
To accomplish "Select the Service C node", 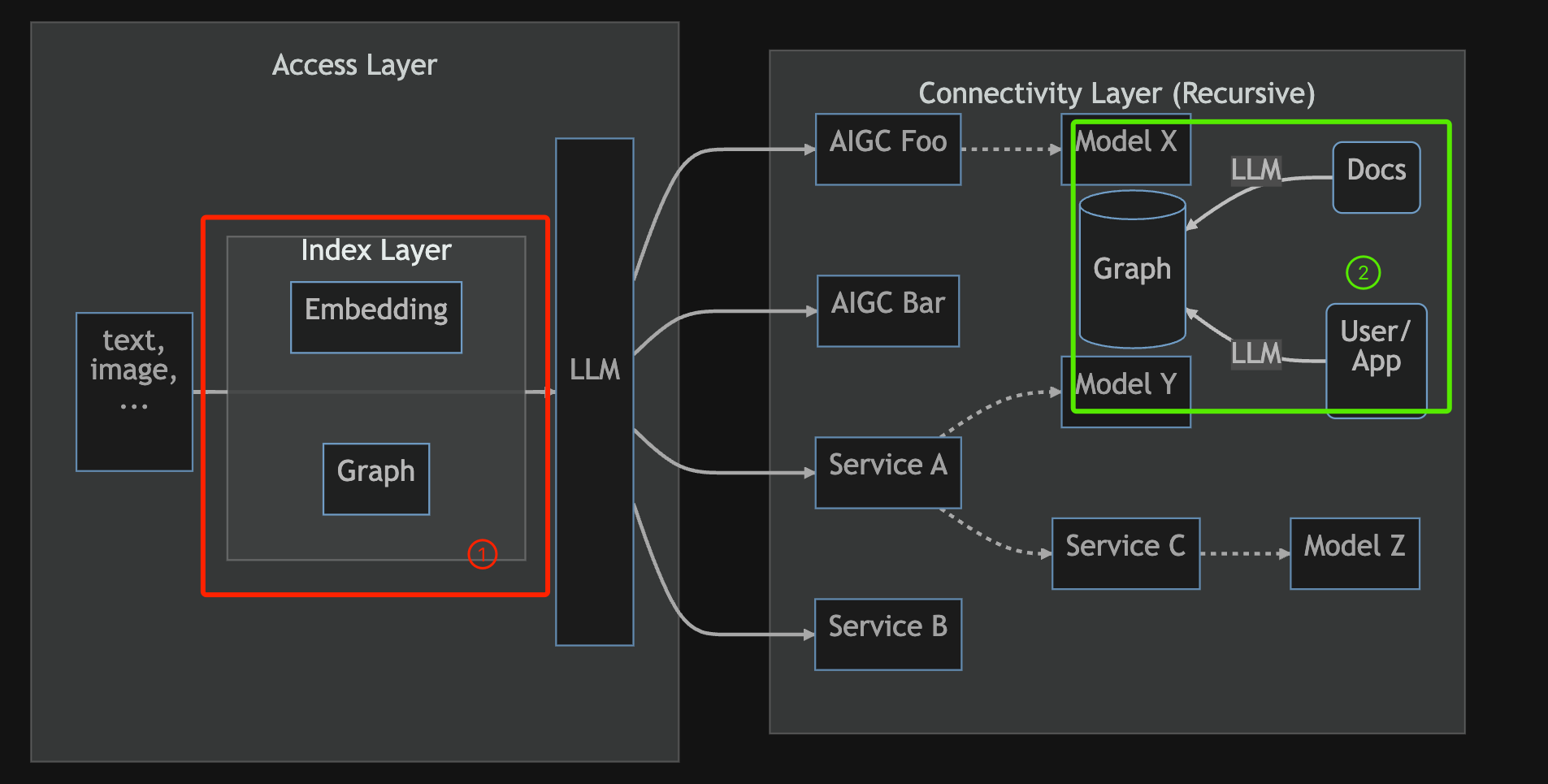I will point(1125,553).
